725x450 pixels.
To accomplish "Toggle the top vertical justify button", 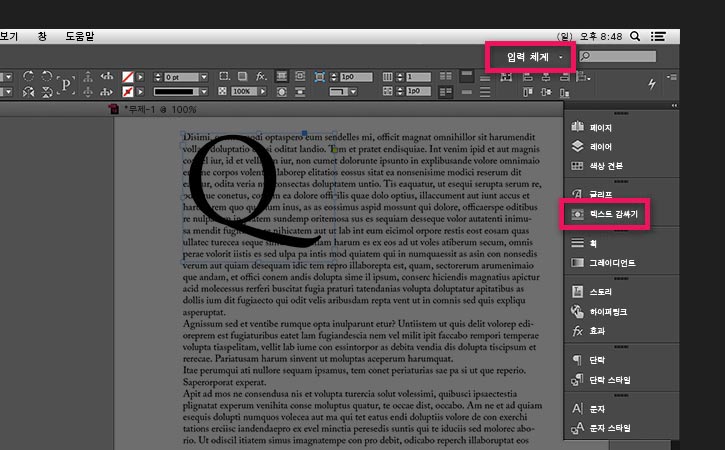I will click(467, 75).
